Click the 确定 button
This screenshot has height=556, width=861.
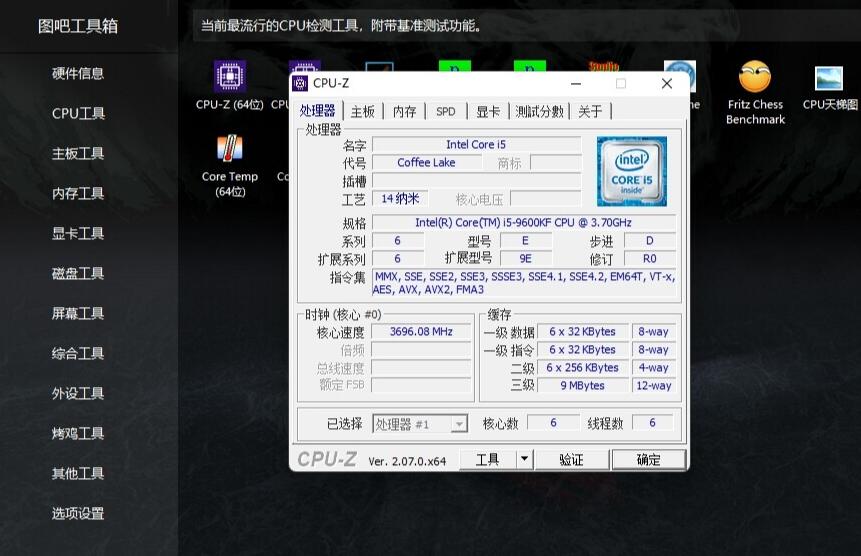pos(648,459)
